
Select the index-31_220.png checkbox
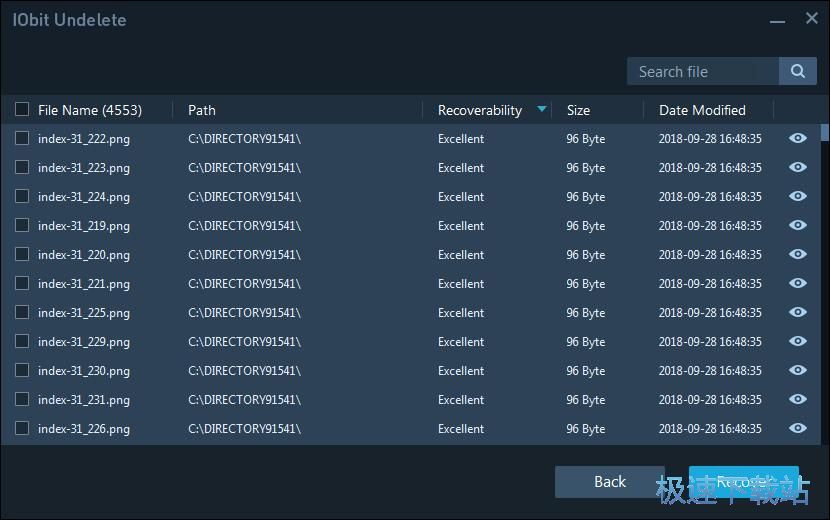[22, 255]
